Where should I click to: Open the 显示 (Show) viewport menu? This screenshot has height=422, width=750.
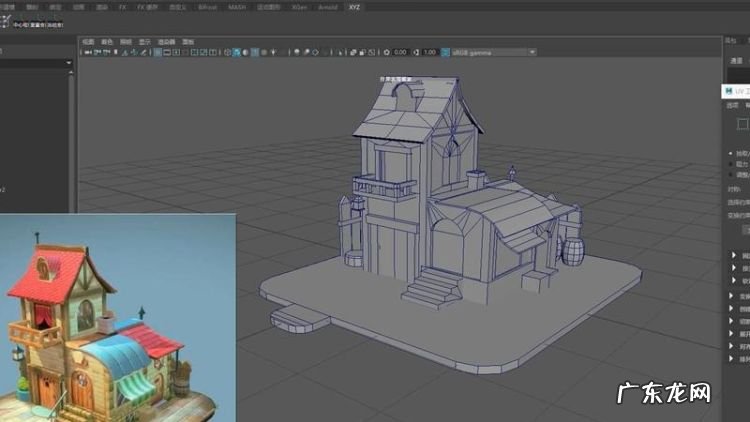pyautogui.click(x=145, y=41)
